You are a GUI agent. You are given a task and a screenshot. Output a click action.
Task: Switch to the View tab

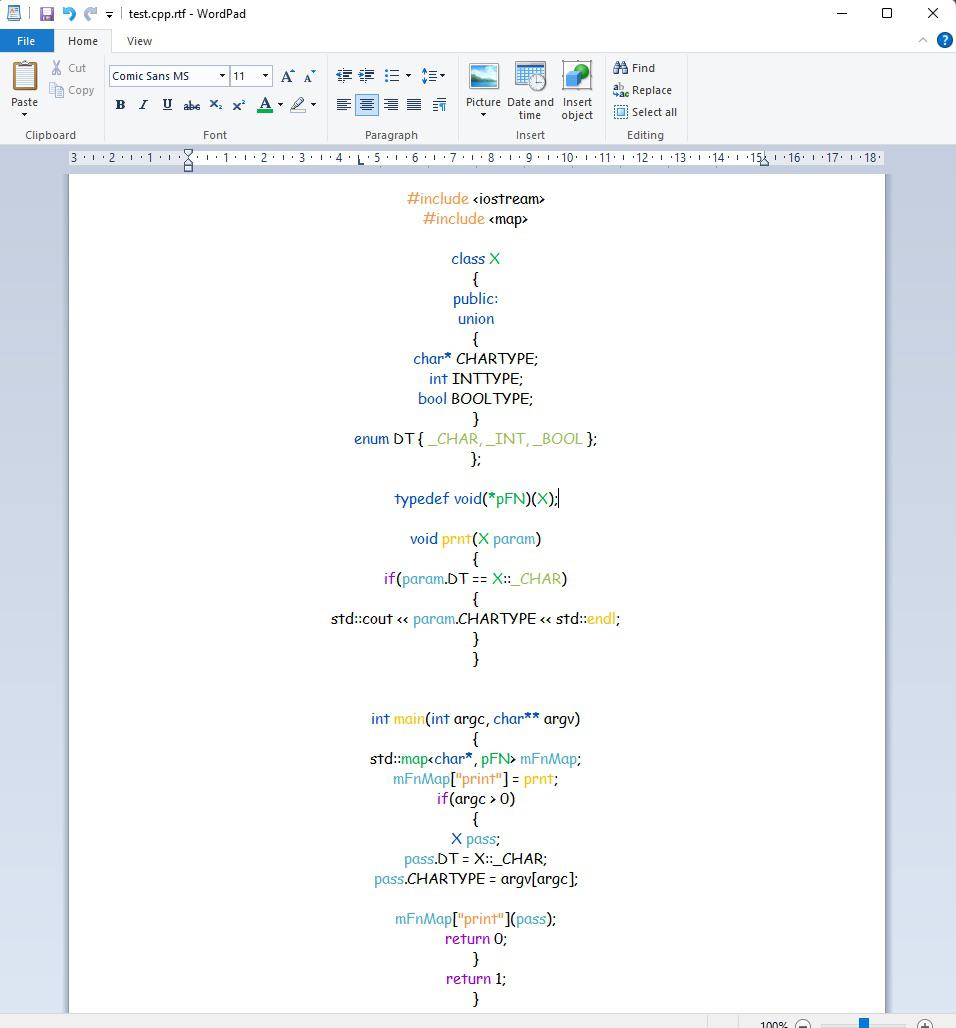pos(139,41)
